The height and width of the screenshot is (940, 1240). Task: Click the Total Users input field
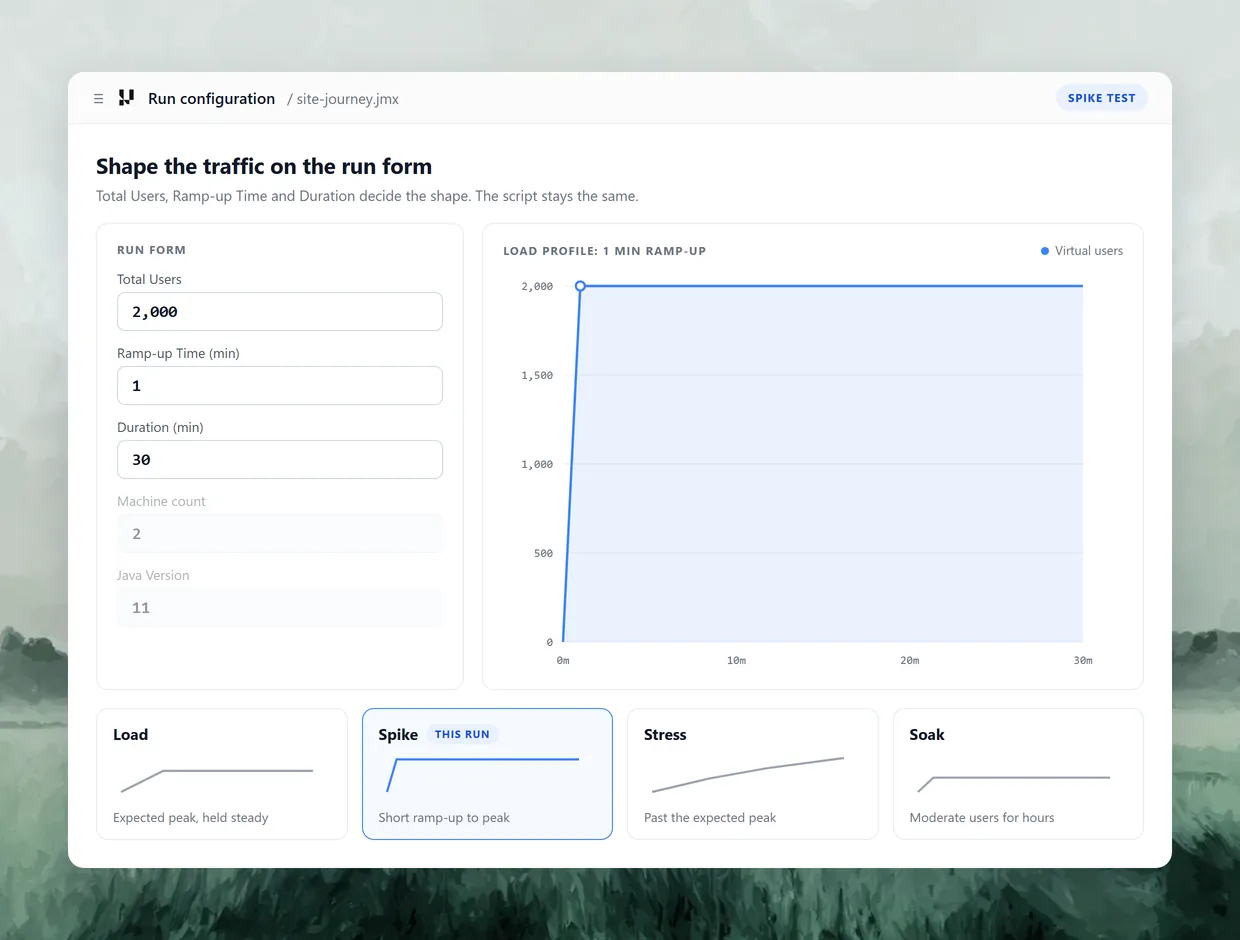(280, 312)
